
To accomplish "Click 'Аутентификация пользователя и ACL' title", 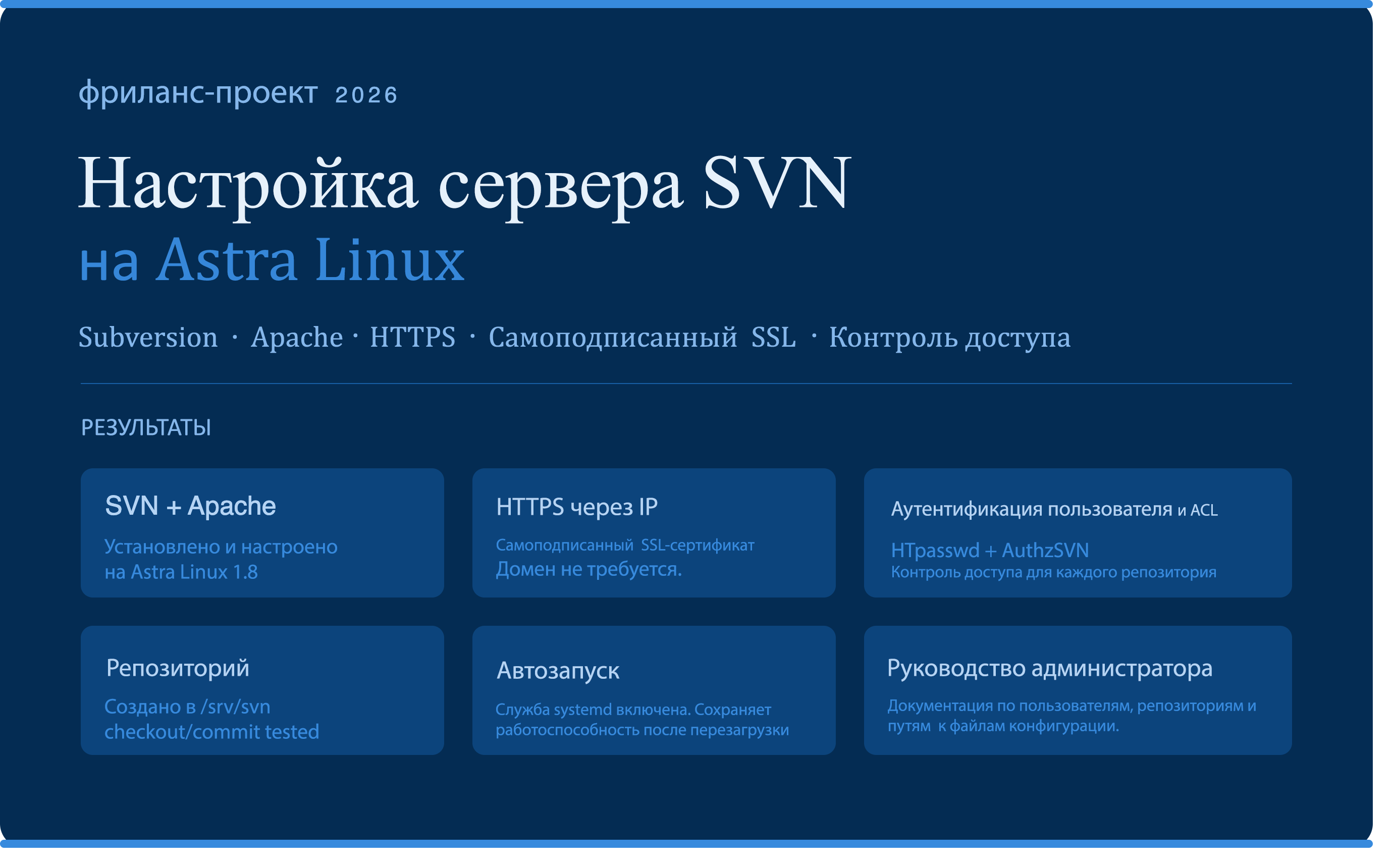I will pos(1054,510).
